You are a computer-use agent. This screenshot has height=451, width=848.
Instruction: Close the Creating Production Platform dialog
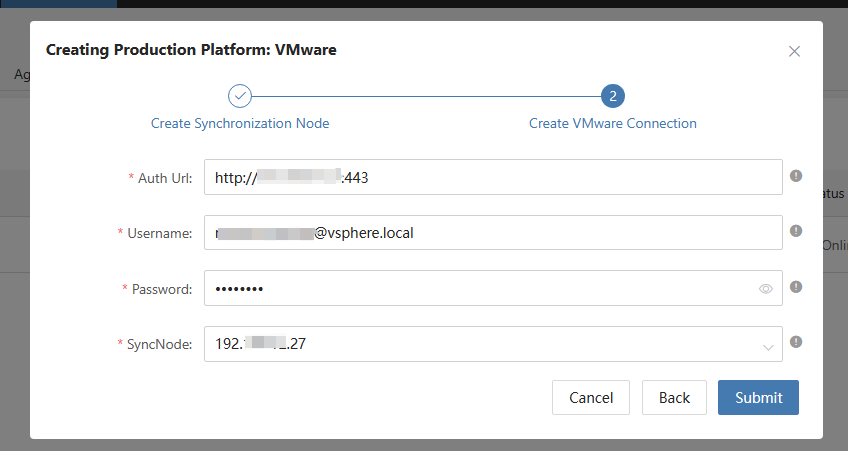pyautogui.click(x=794, y=51)
